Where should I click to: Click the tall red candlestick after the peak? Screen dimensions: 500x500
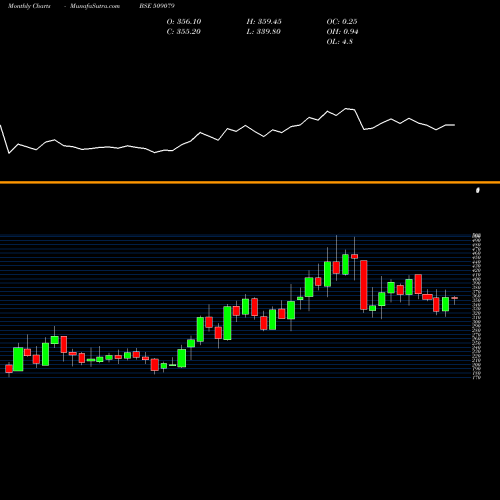click(x=364, y=285)
